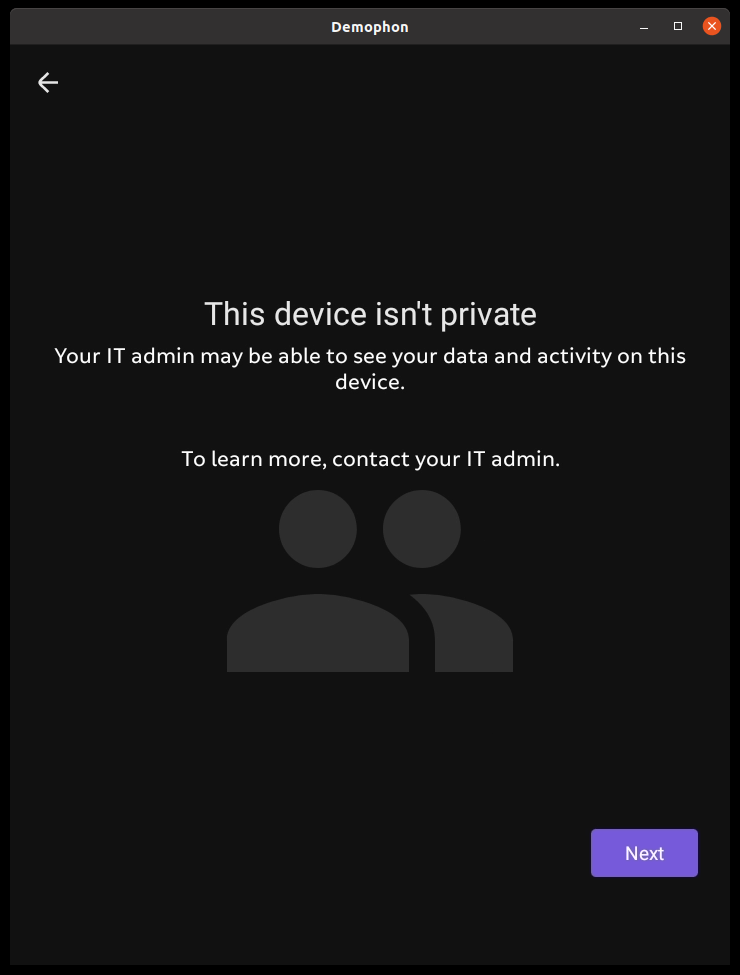
Task: Click the left person's shoulders shape
Action: click(318, 633)
